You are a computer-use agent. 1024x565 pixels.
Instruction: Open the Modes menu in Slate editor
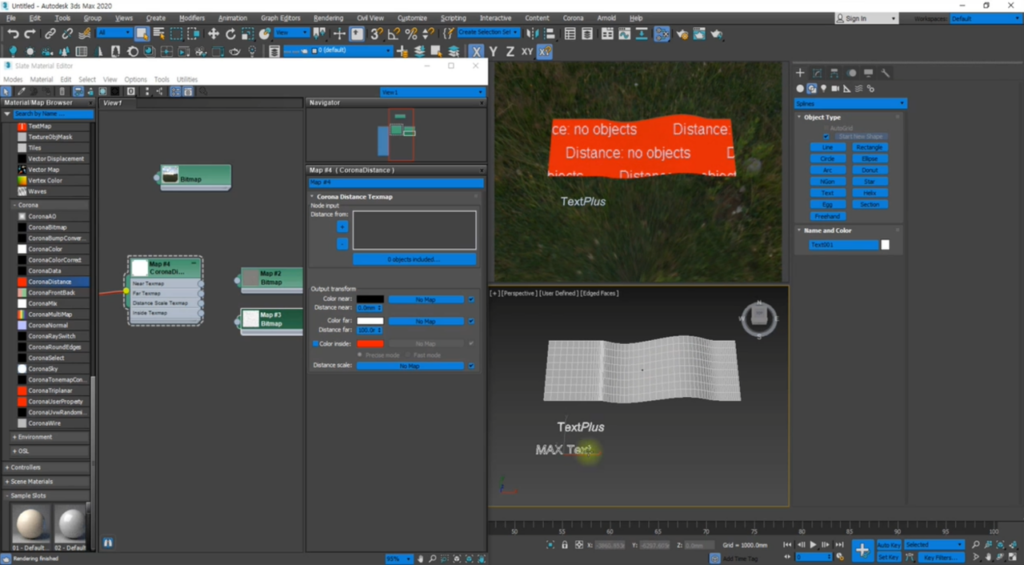click(x=13, y=80)
